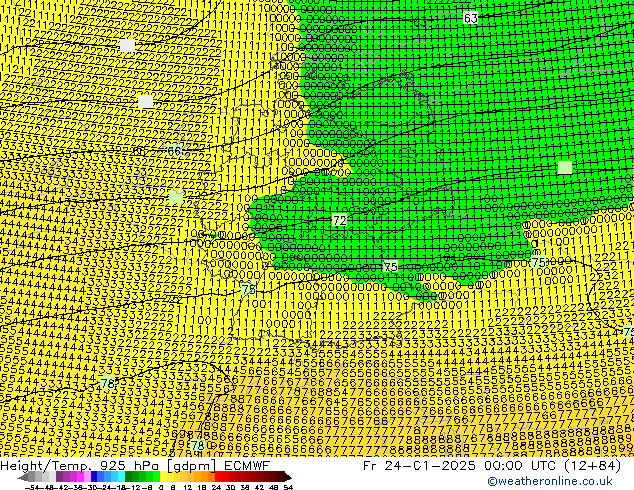Select the bright magenta swatch on the scale

pyautogui.click(x=80, y=477)
